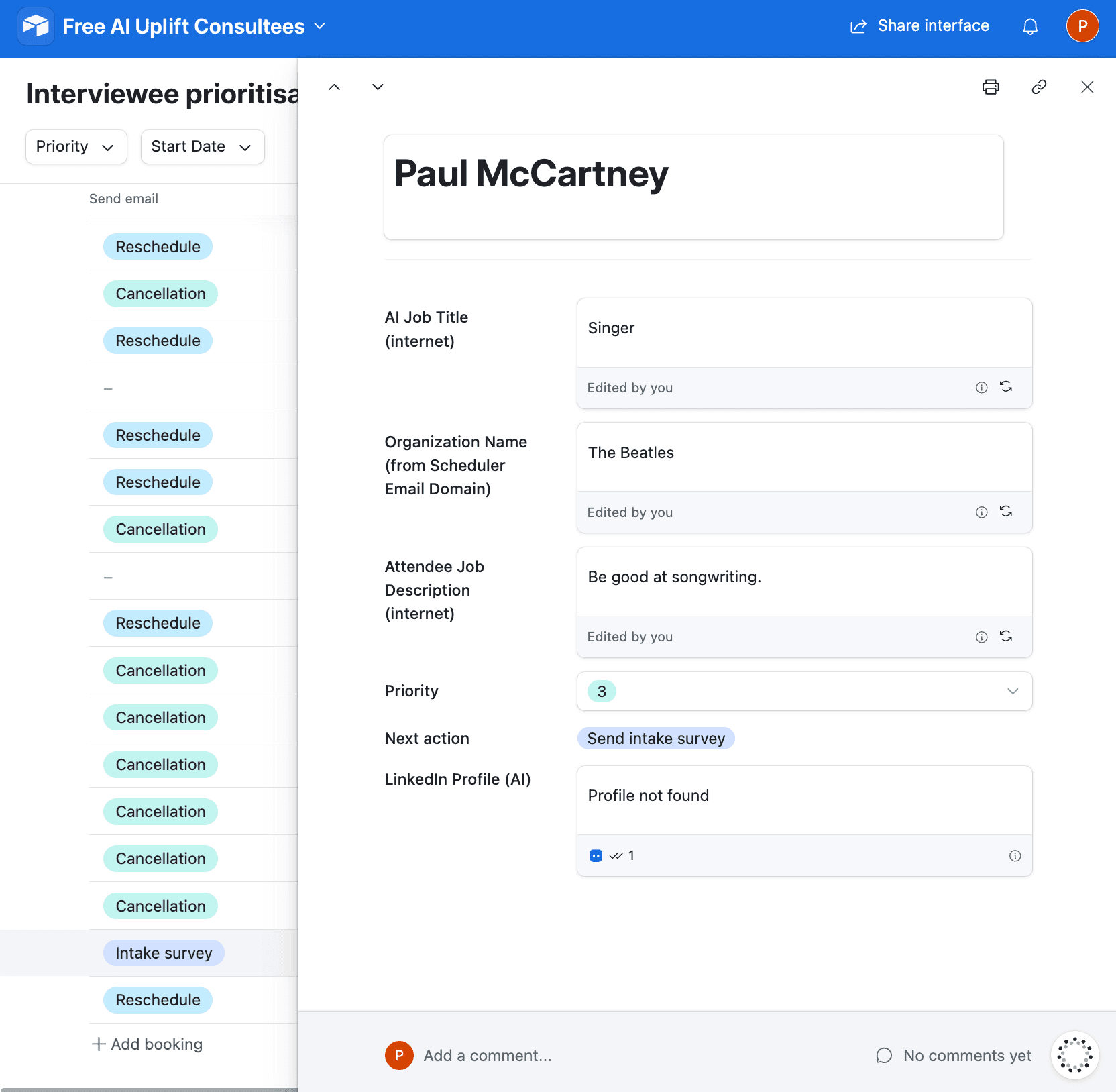
Task: Click the commenter avatar P in footer
Action: 399,1055
